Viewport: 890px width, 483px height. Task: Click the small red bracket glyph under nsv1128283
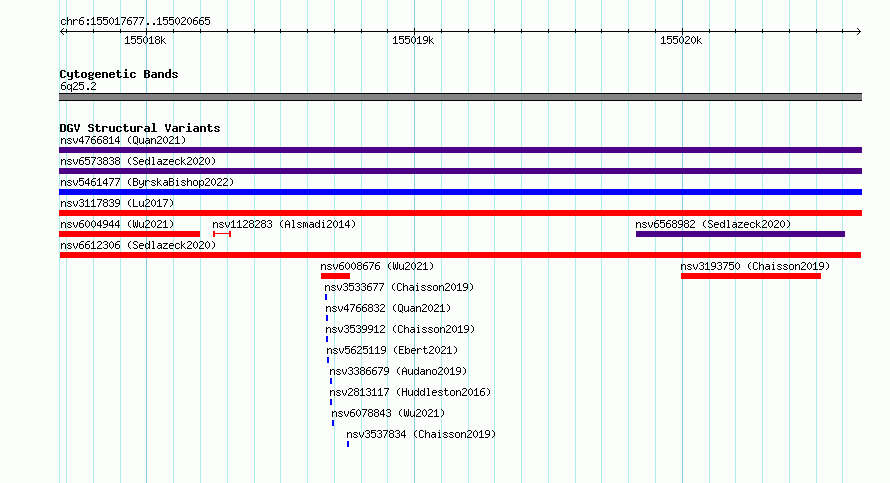[x=222, y=234]
